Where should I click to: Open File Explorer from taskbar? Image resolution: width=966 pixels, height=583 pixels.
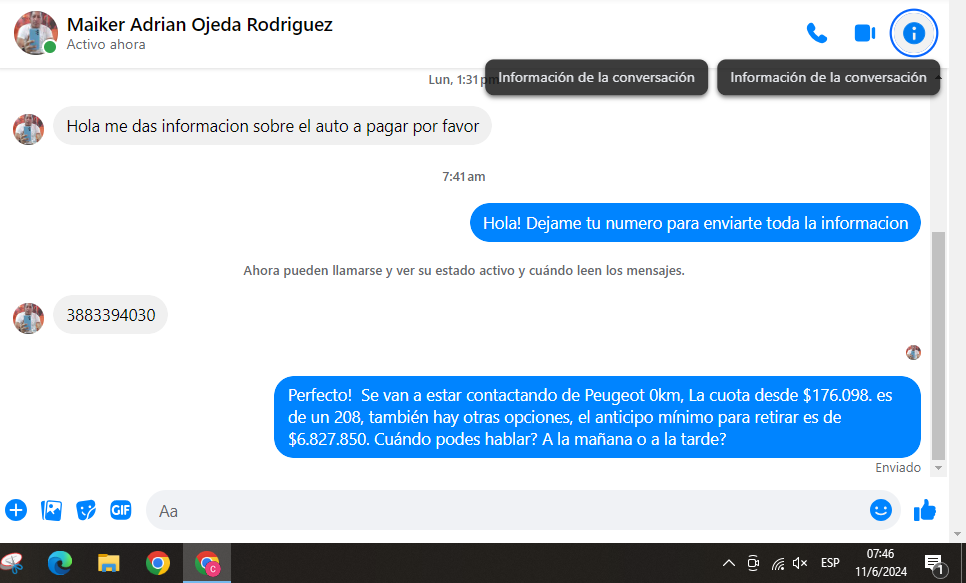pos(108,563)
